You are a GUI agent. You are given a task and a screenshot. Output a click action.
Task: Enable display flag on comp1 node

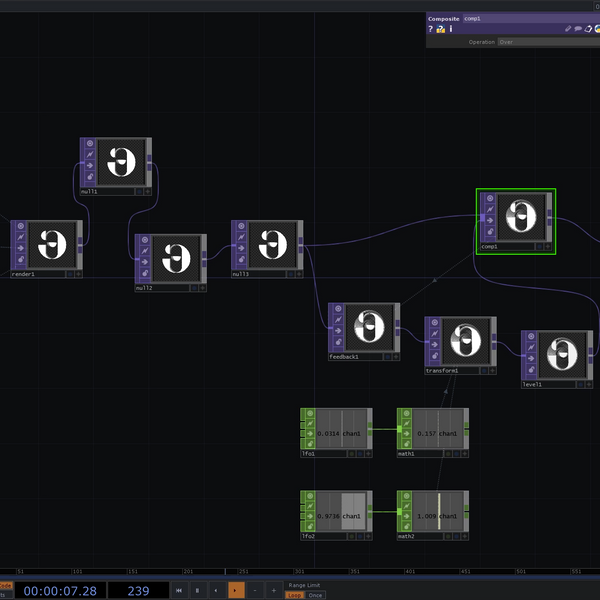(540, 246)
